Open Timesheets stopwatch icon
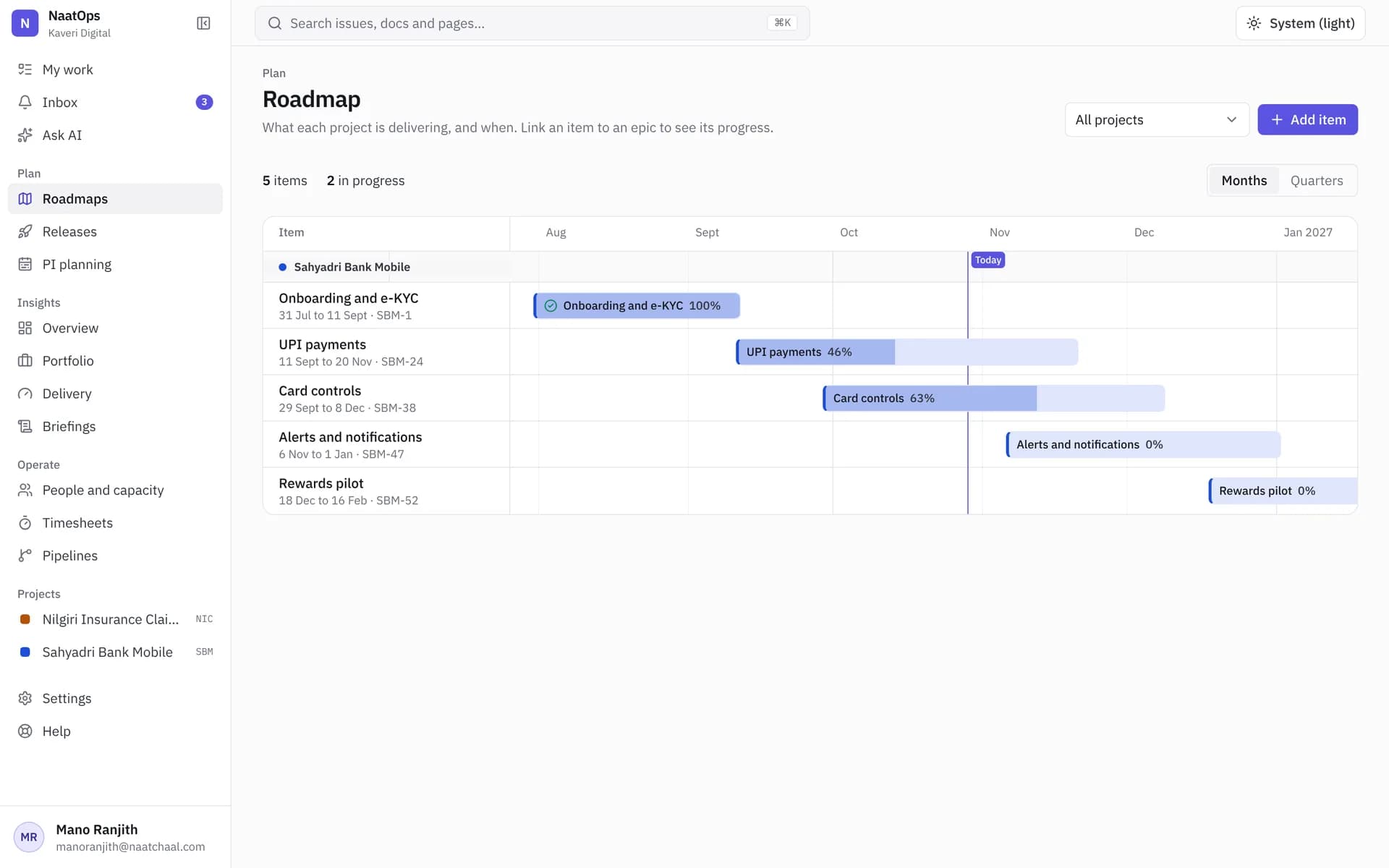Screen dimensions: 1389x868 coord(25,523)
